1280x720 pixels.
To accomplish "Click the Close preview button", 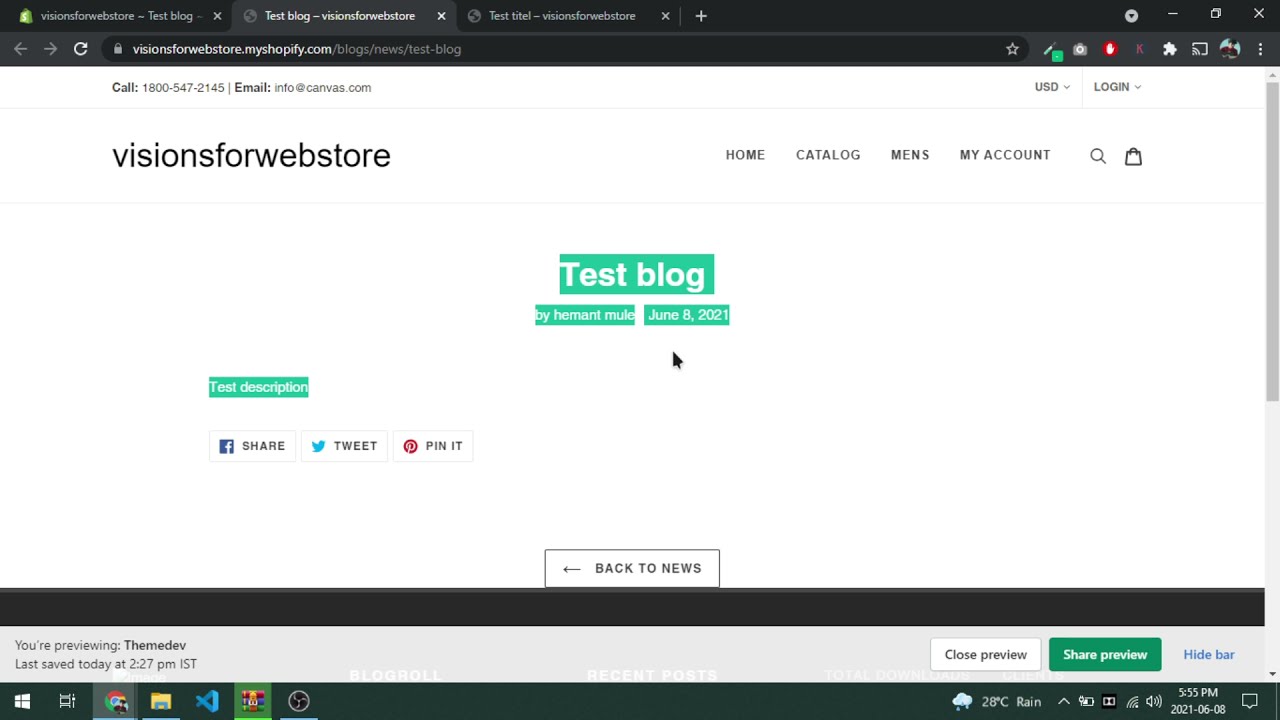I will 986,654.
